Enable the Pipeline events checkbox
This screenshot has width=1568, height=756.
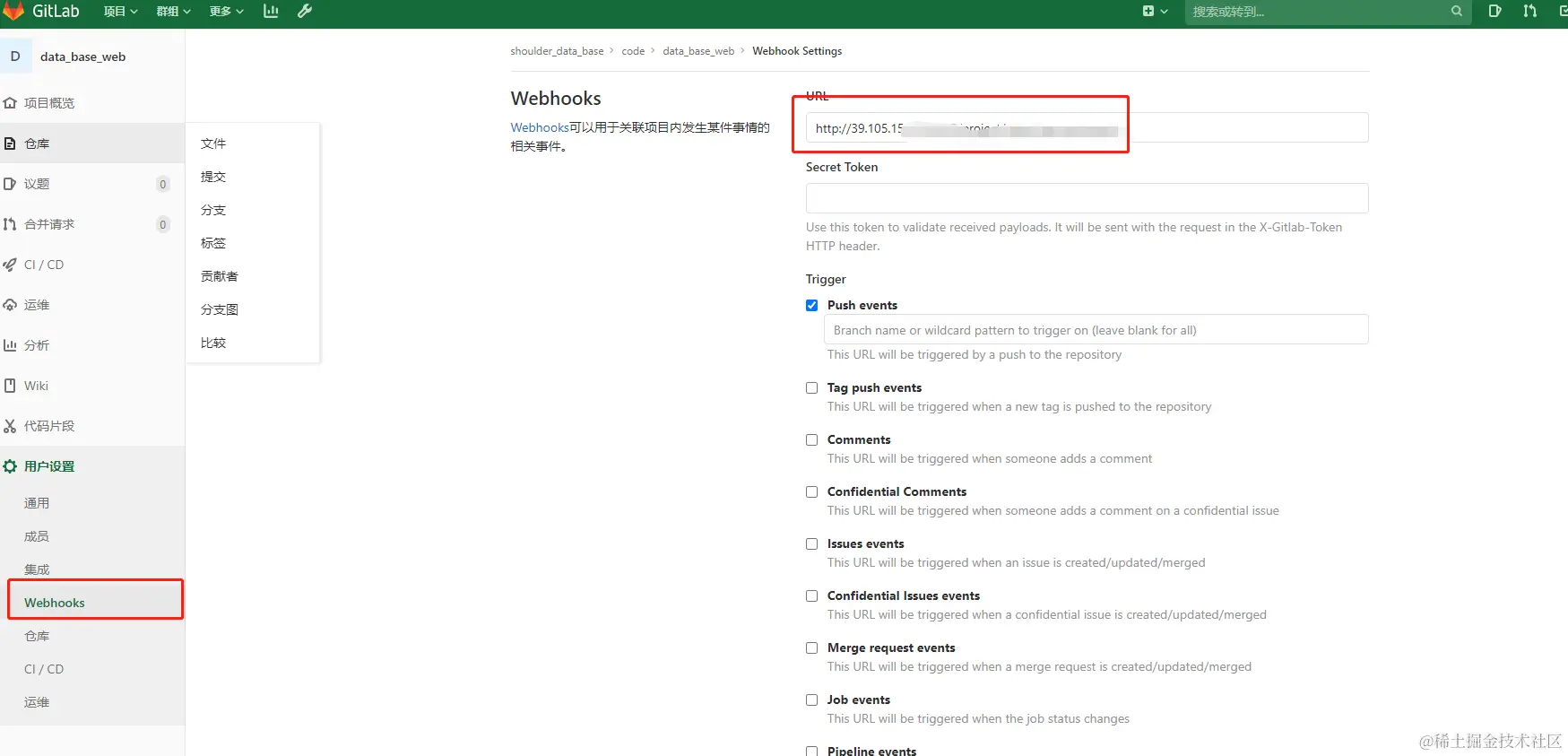[x=812, y=751]
